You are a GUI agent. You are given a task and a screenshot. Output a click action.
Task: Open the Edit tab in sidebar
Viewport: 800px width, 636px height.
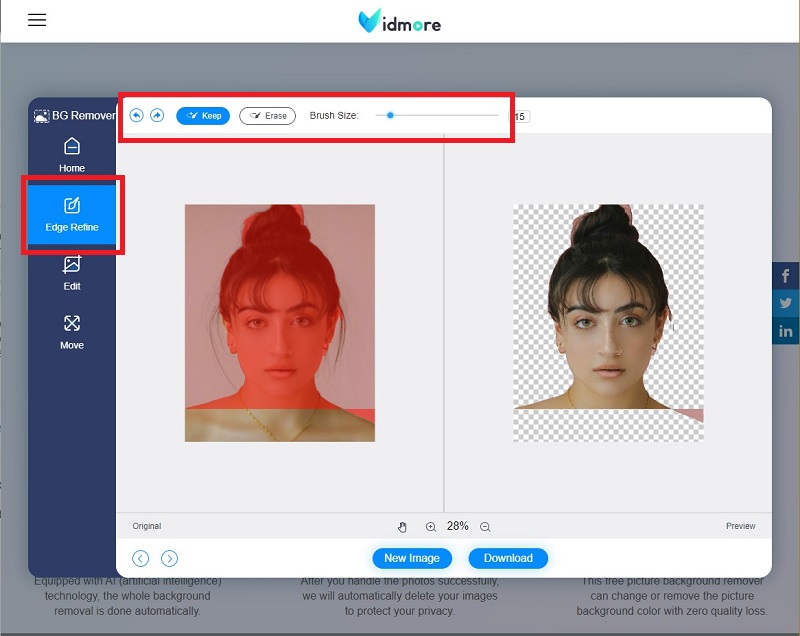tap(72, 273)
